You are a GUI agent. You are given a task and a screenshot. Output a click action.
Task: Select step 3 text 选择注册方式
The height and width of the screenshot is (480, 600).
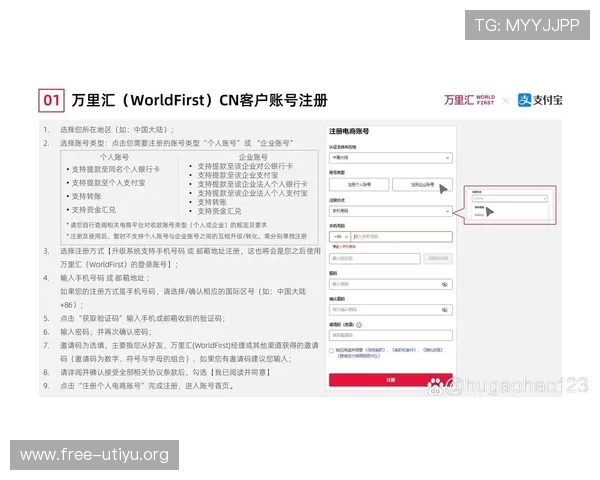[190, 258]
